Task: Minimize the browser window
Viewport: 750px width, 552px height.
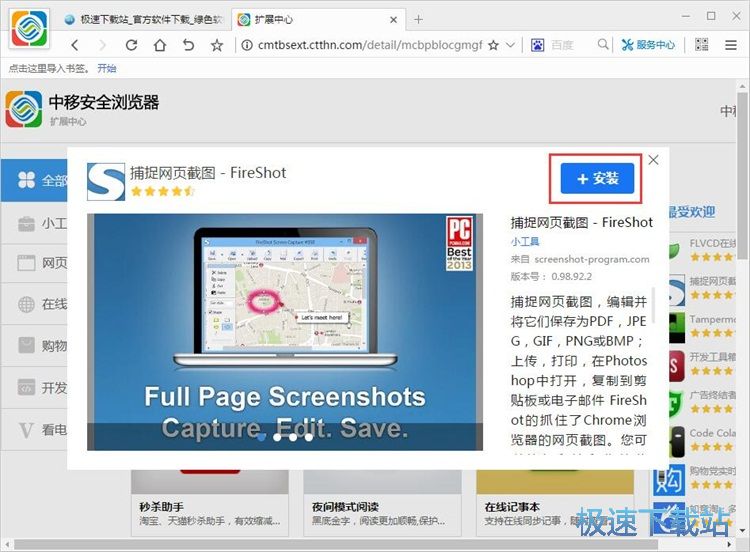Action: pos(686,16)
